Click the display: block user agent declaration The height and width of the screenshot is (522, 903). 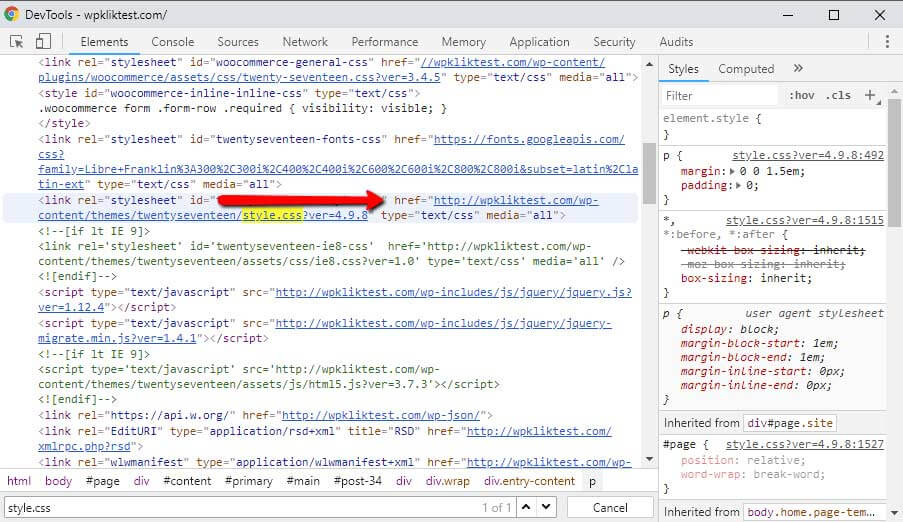tap(730, 329)
